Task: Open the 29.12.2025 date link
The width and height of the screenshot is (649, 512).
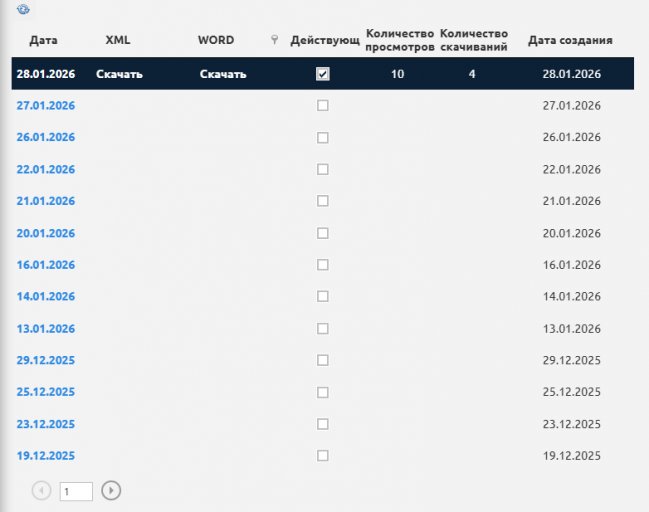Action: coord(46,360)
